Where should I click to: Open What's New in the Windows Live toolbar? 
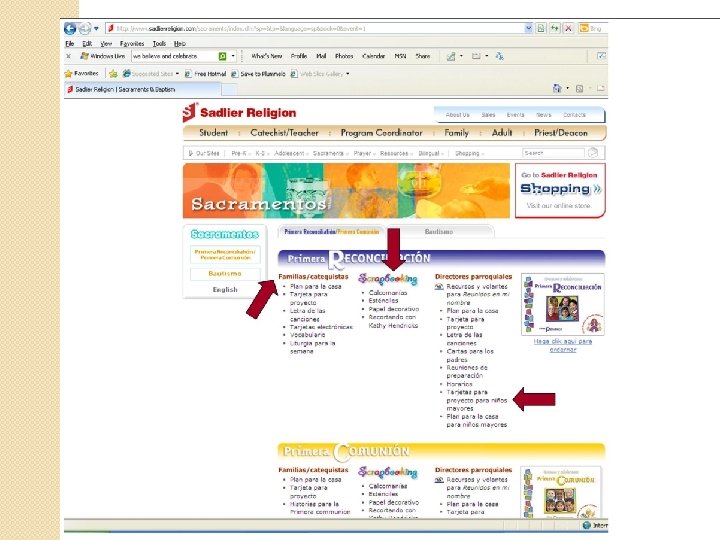pos(267,56)
